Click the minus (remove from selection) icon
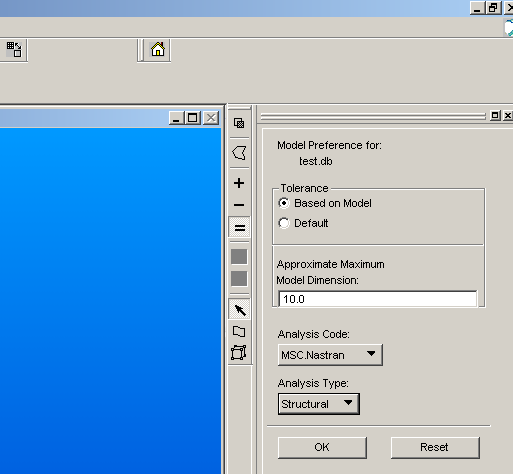Viewport: 513px width, 474px height. (x=239, y=205)
